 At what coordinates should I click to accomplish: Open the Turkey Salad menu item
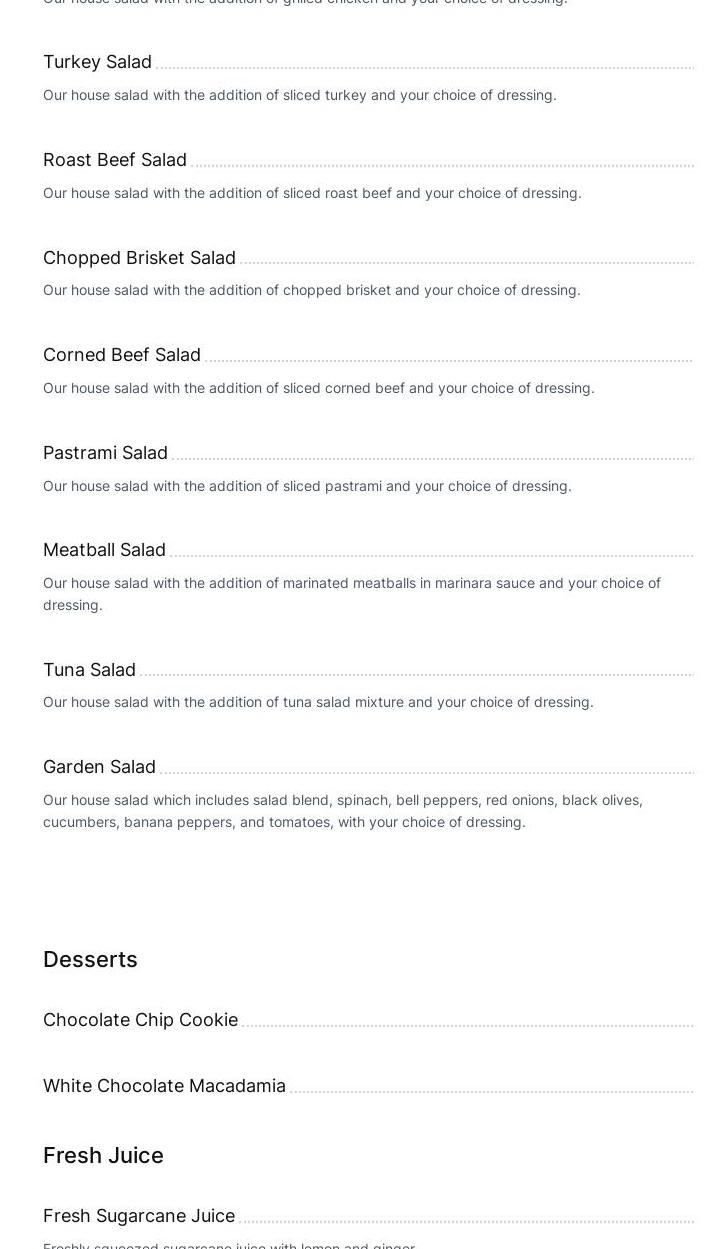[98, 62]
